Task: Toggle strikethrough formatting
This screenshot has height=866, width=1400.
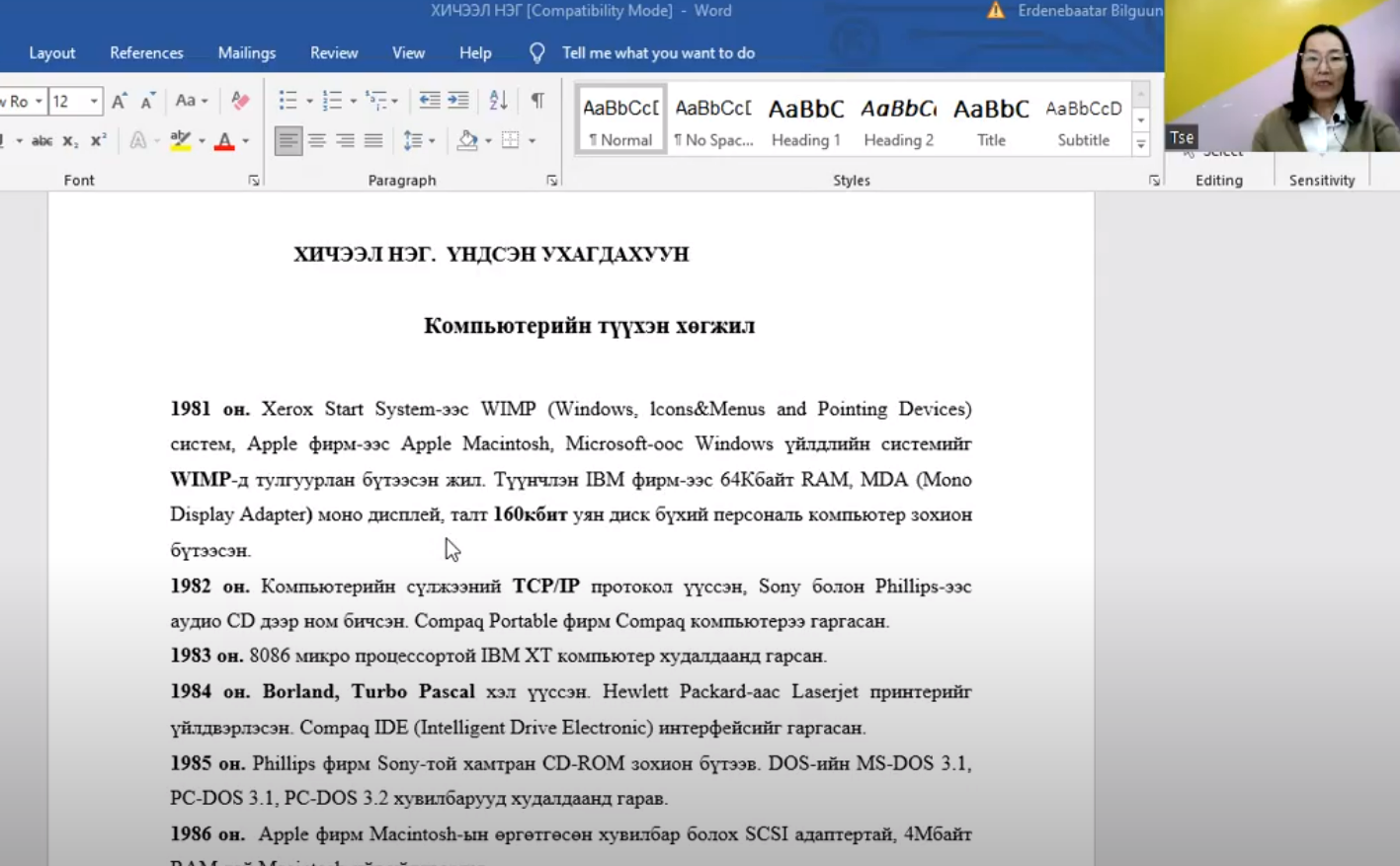Action: click(41, 141)
